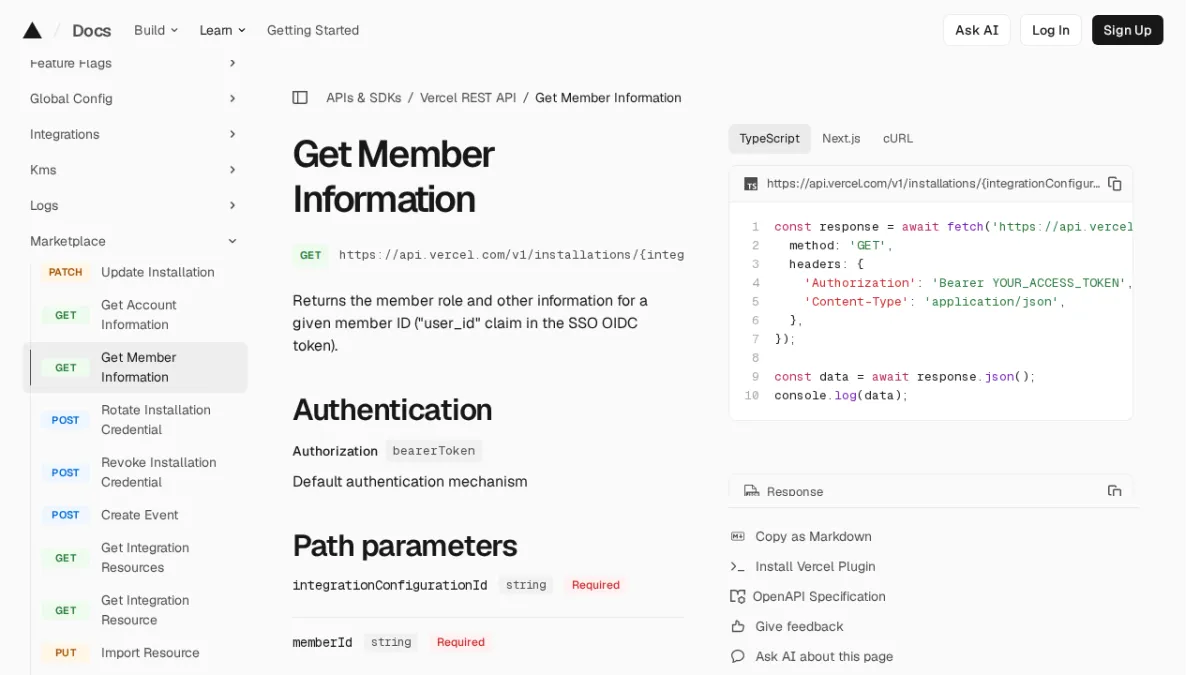
Task: Open Import Resource sidebar page
Action: 150,653
